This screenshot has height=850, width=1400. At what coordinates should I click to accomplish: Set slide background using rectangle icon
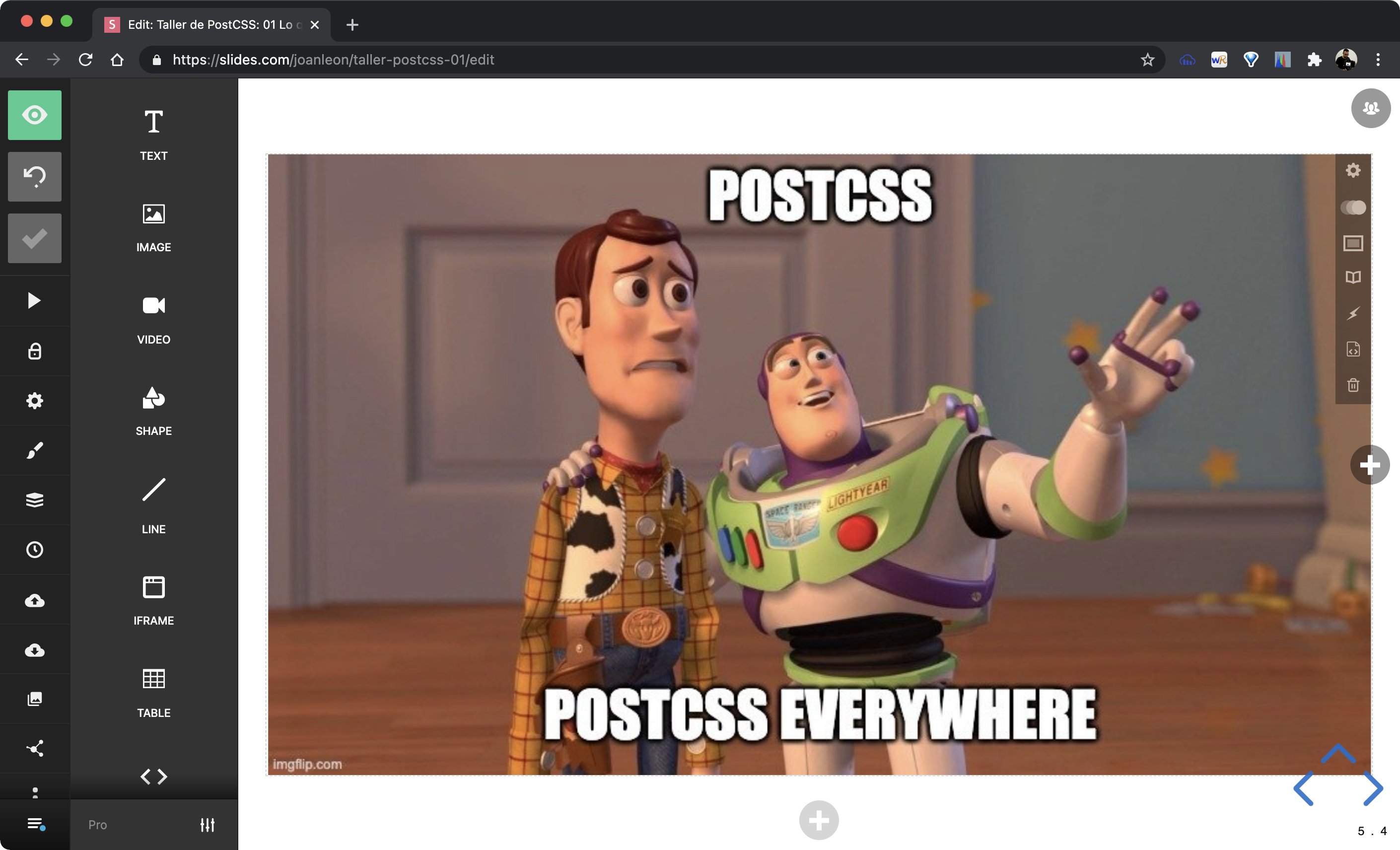pos(1353,243)
